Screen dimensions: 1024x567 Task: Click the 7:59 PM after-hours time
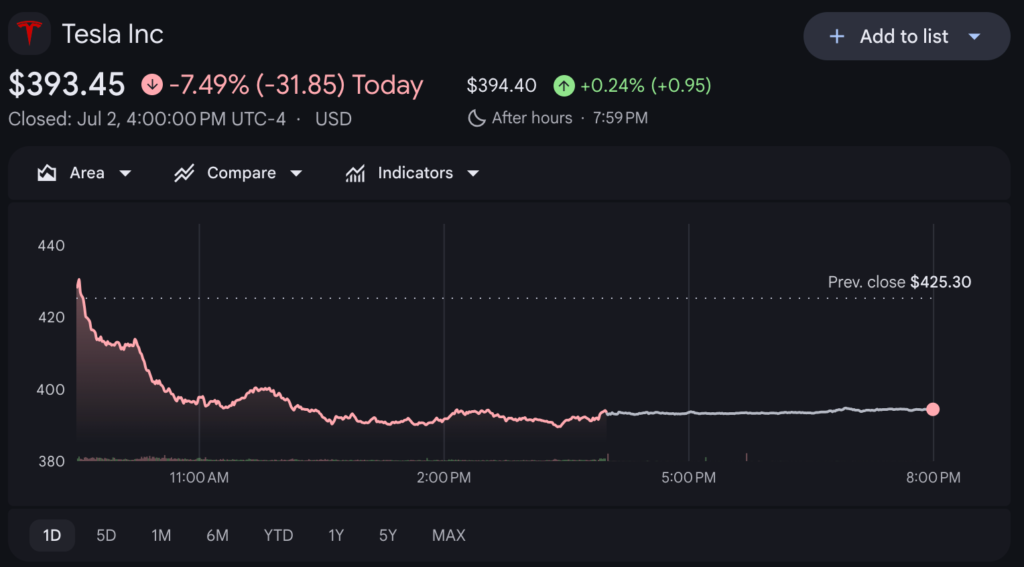620,118
